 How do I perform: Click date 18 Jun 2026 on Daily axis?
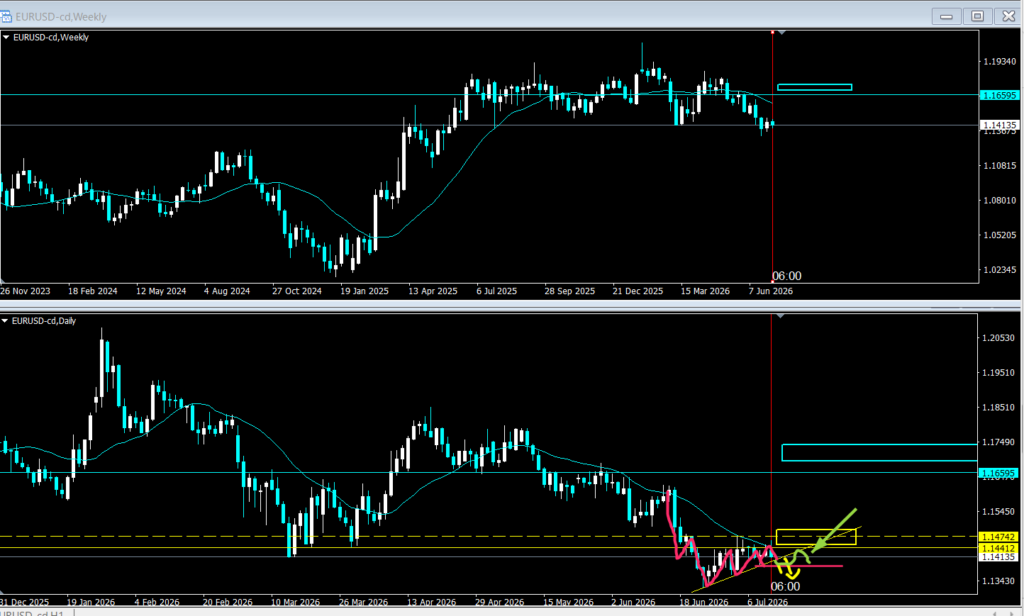coord(704,602)
